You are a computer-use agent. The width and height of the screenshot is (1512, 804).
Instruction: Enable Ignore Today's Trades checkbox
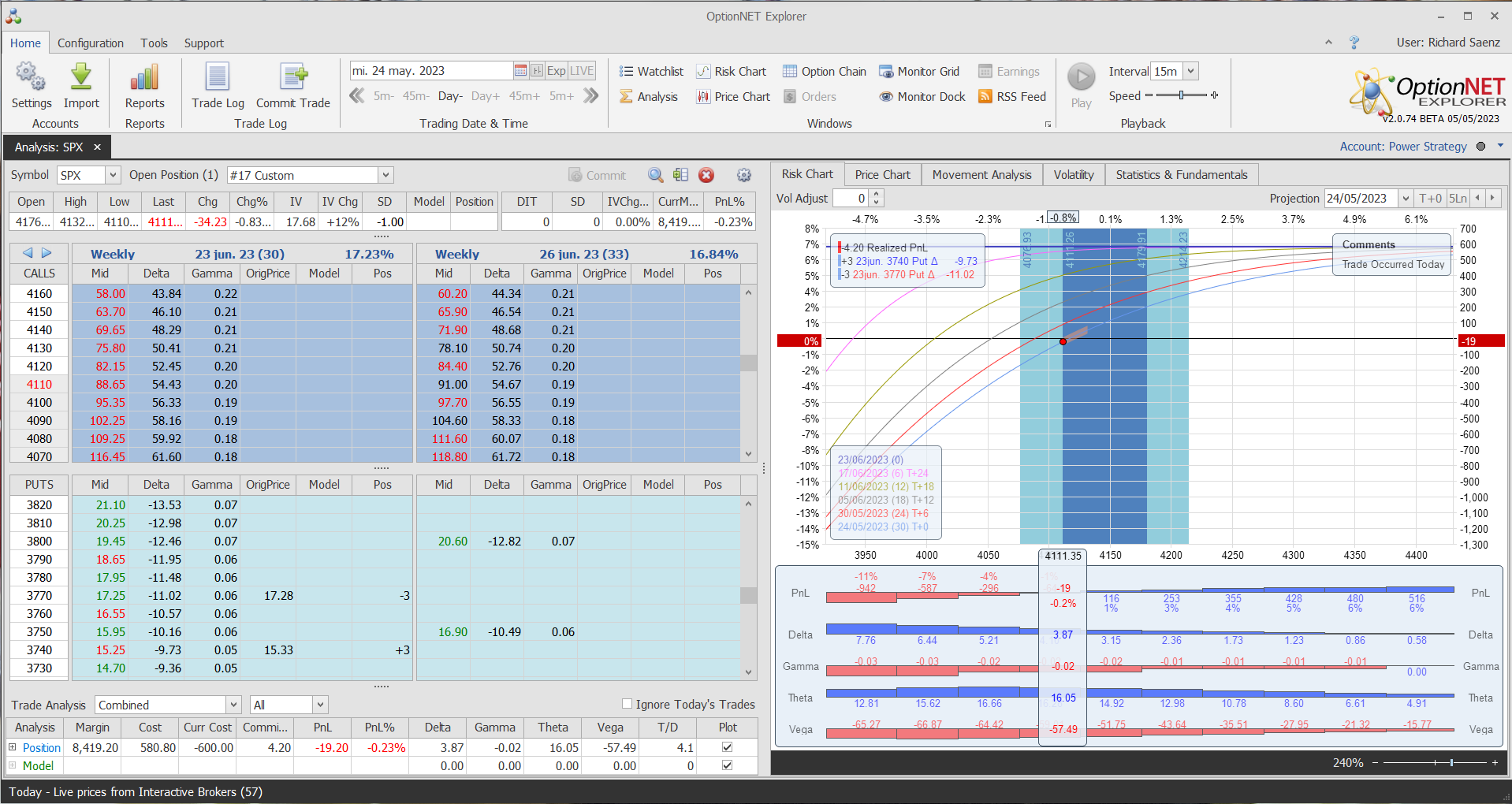[628, 704]
